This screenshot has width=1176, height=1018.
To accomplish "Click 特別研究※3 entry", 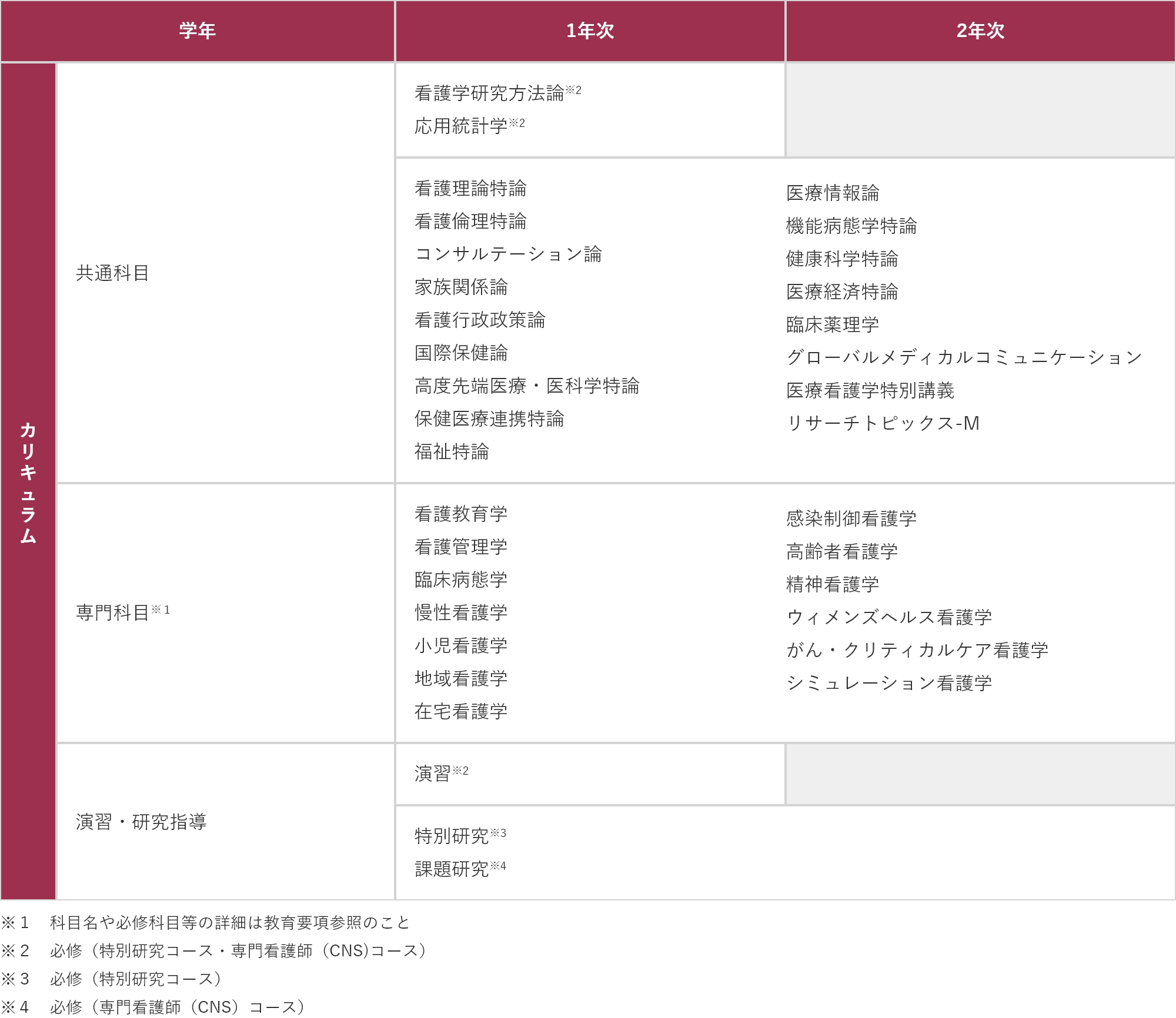I will 460,836.
